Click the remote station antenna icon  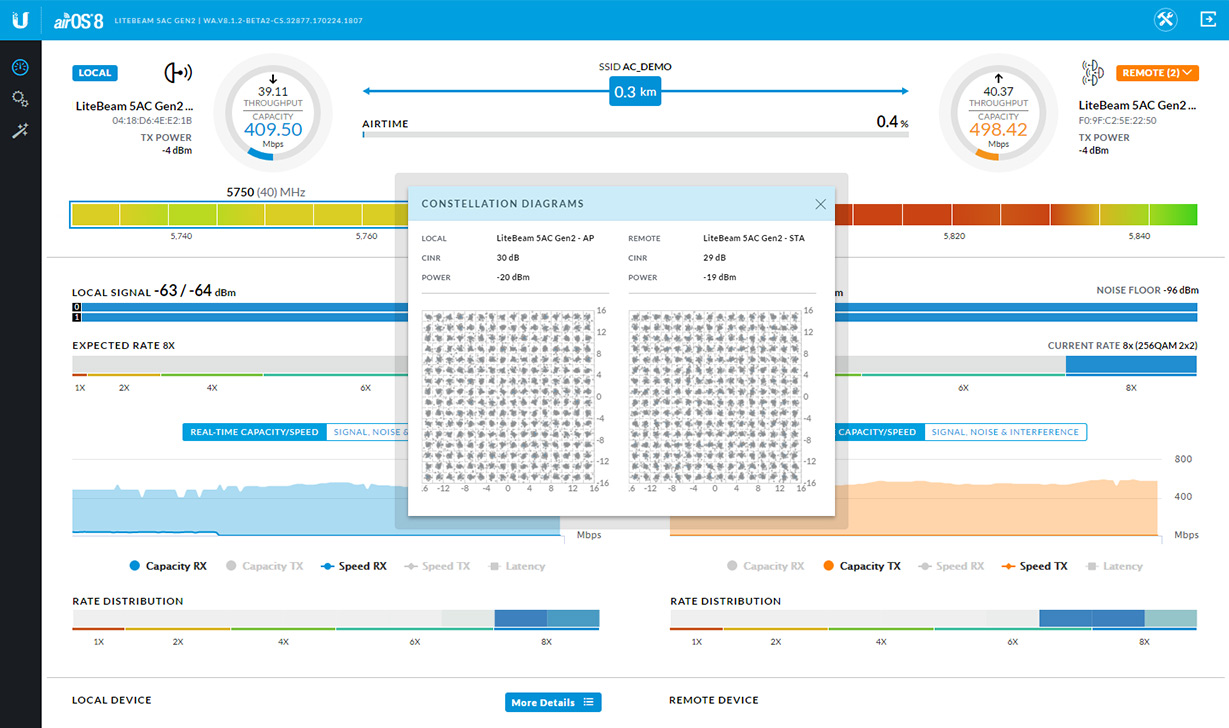[x=1093, y=73]
